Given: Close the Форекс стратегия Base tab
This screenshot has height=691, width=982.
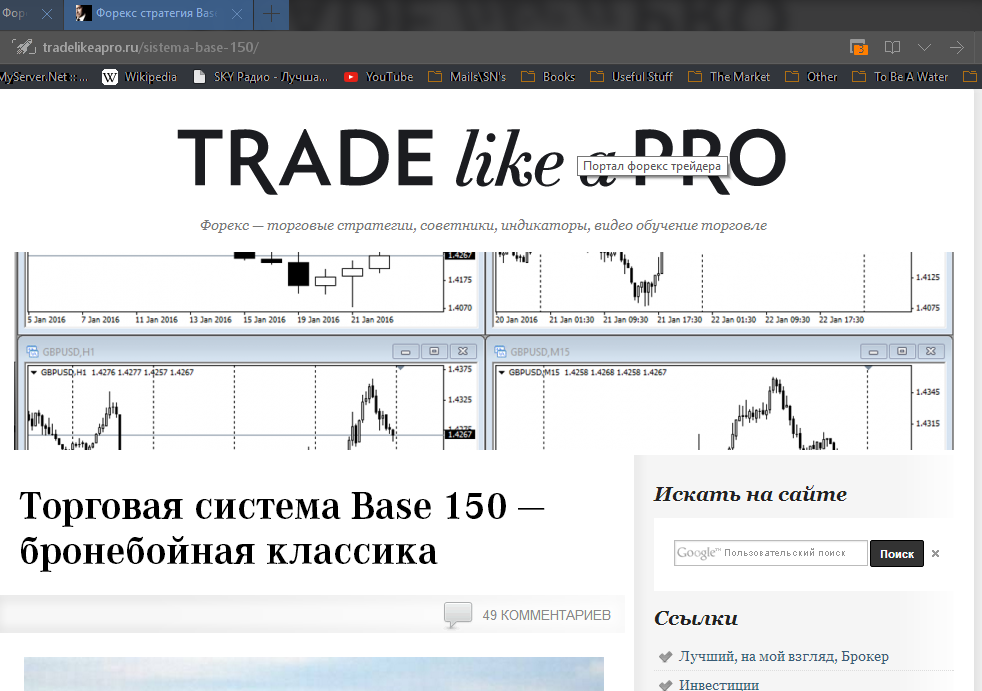Looking at the screenshot, I should (237, 14).
